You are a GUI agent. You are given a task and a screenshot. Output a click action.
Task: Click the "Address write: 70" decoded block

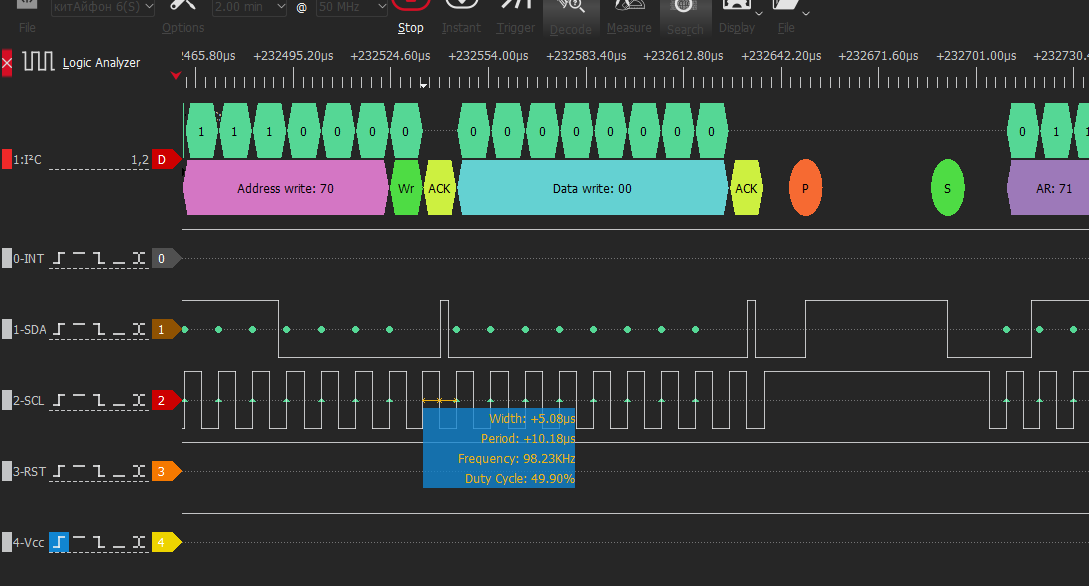click(x=285, y=188)
